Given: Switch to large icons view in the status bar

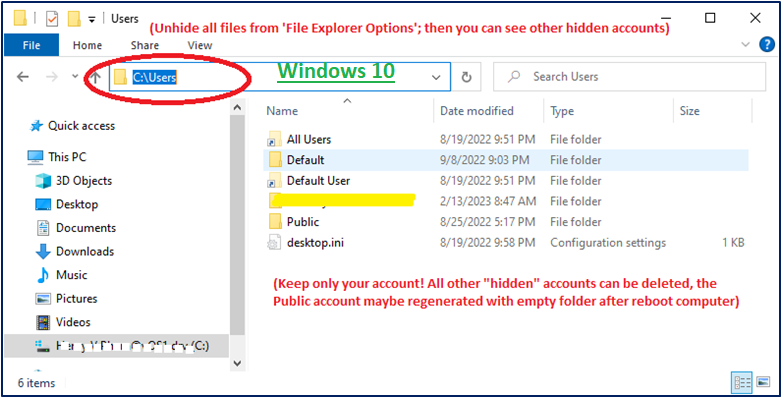Looking at the screenshot, I should tap(763, 382).
